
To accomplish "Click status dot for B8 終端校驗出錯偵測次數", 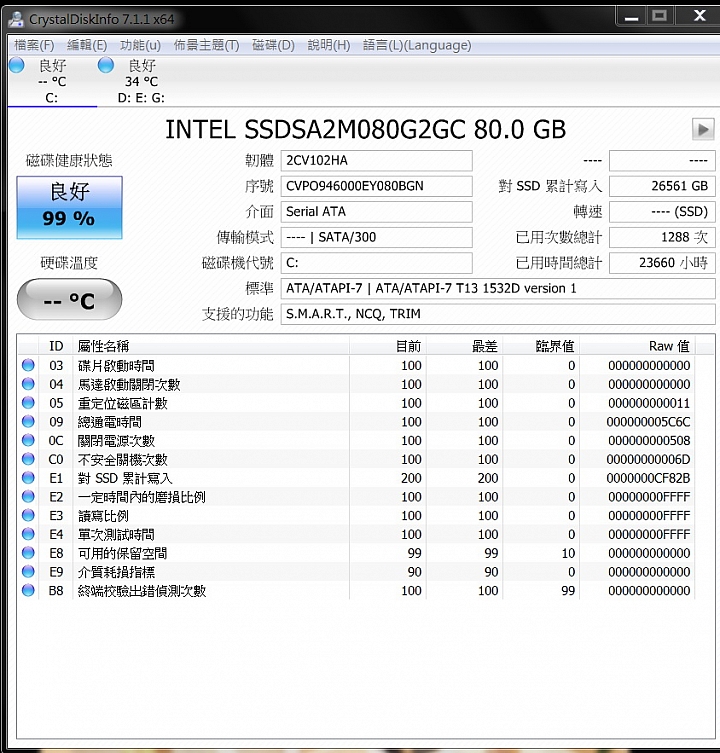I will [x=28, y=590].
